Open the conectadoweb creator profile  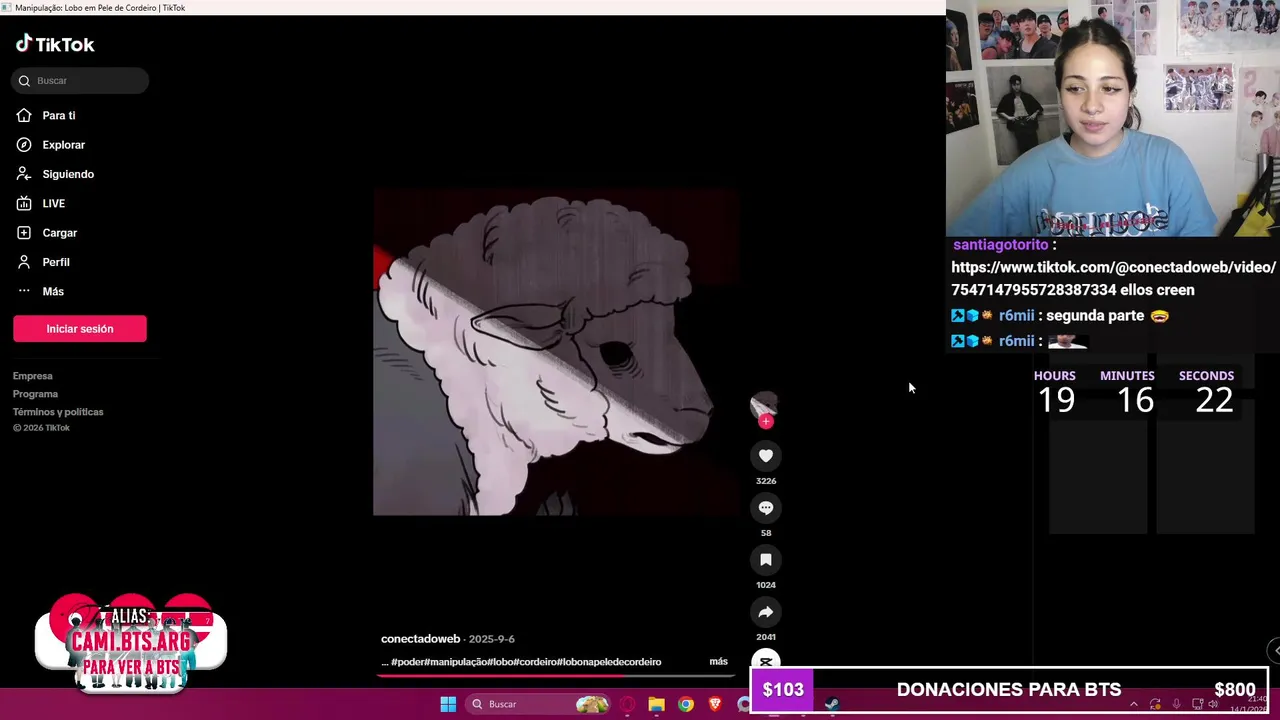click(x=420, y=639)
